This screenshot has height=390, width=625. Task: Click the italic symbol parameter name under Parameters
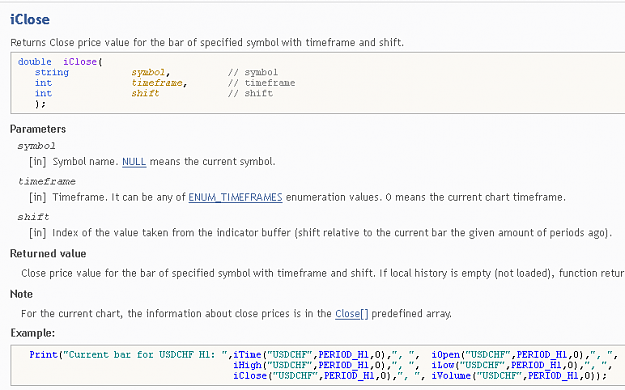36,146
